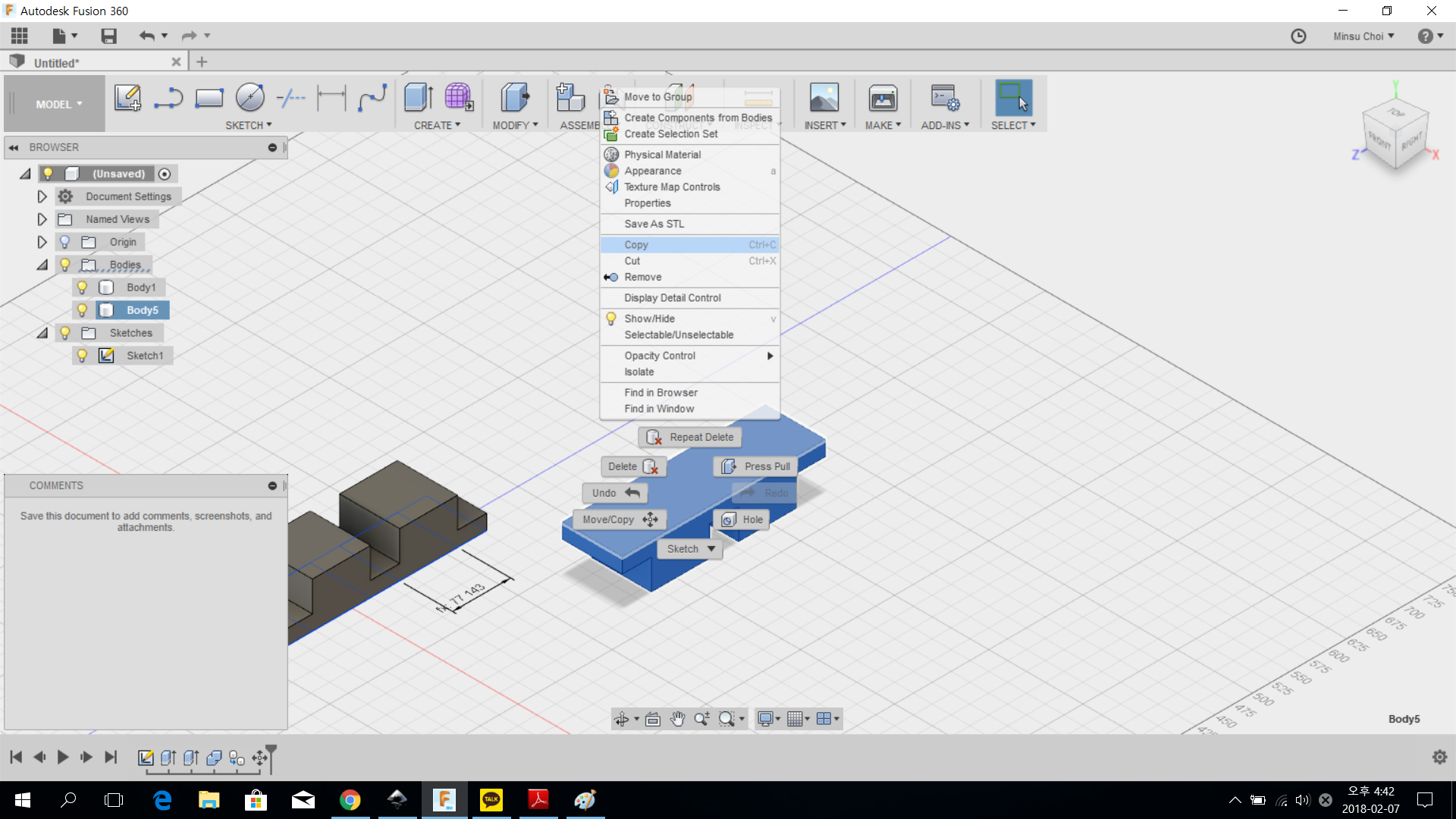Viewport: 1456px width, 819px height.
Task: Click the Undo marking-menu button
Action: pos(615,493)
